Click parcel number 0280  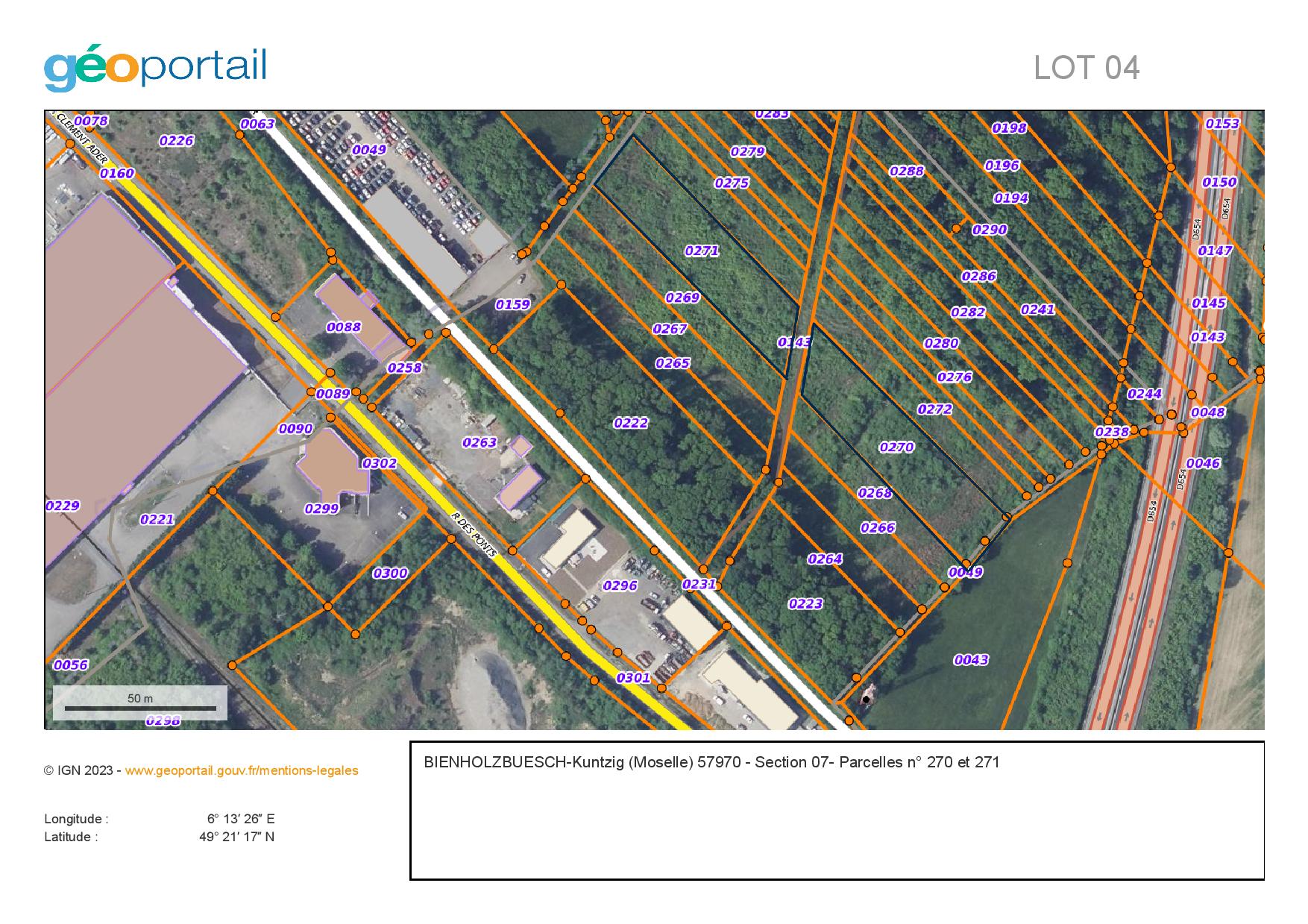(x=941, y=343)
